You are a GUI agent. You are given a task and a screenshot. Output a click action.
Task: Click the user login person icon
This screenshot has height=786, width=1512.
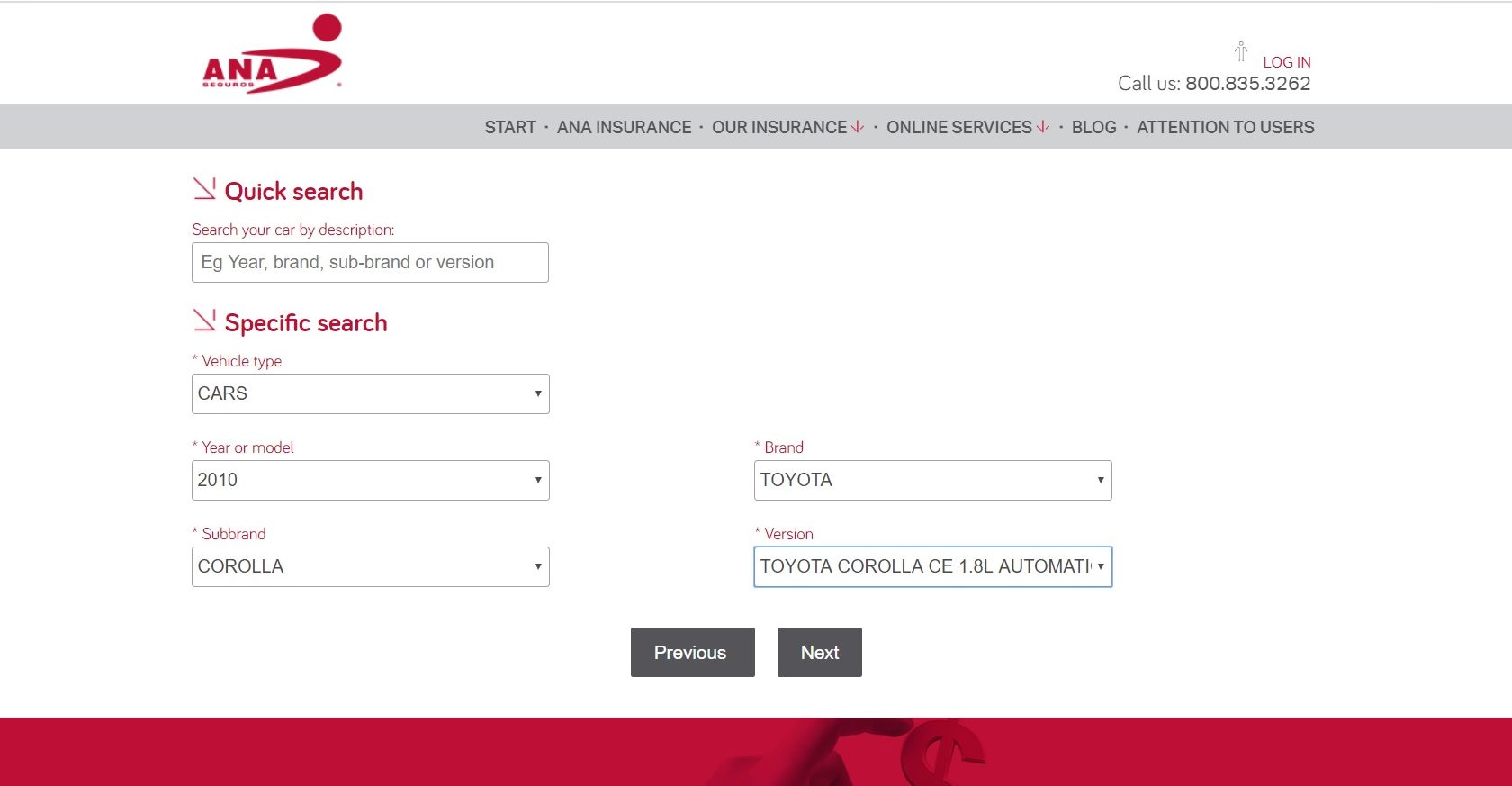(x=1241, y=52)
